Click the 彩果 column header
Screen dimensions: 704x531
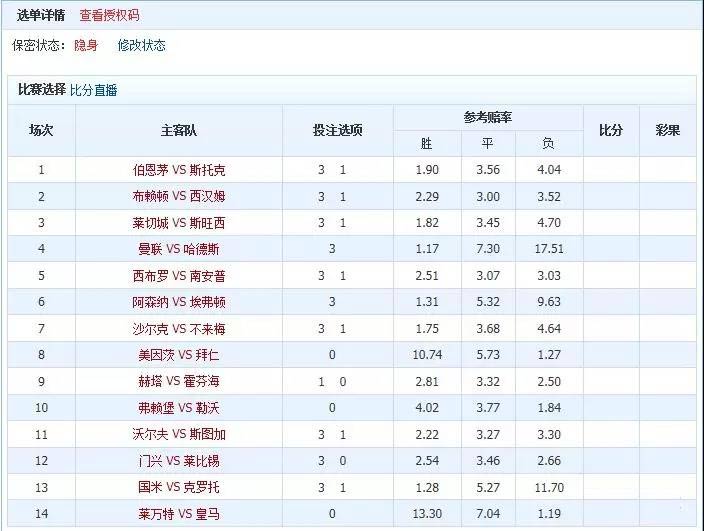point(667,130)
